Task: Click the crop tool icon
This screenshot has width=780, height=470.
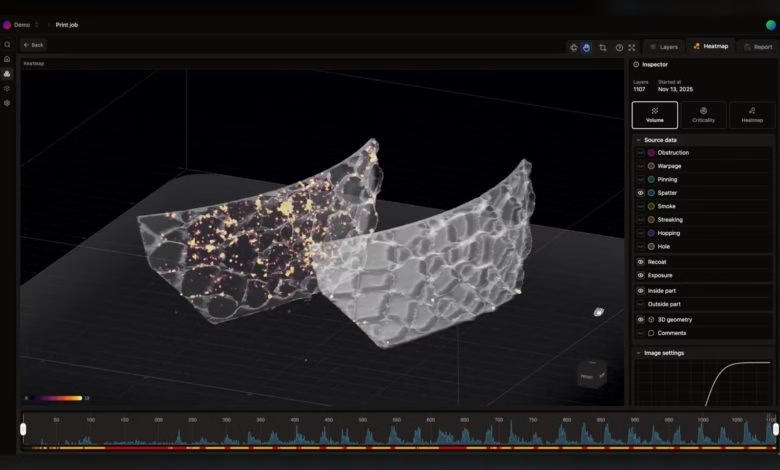Action: click(603, 47)
